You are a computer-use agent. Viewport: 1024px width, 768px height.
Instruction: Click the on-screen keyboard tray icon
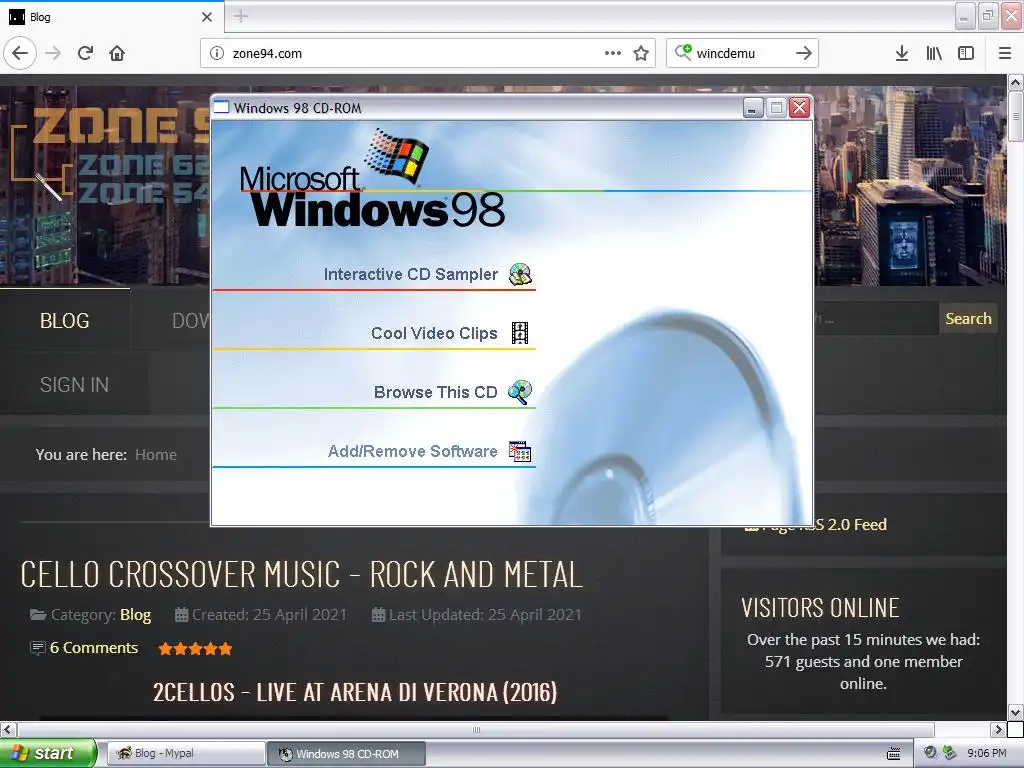tap(893, 754)
